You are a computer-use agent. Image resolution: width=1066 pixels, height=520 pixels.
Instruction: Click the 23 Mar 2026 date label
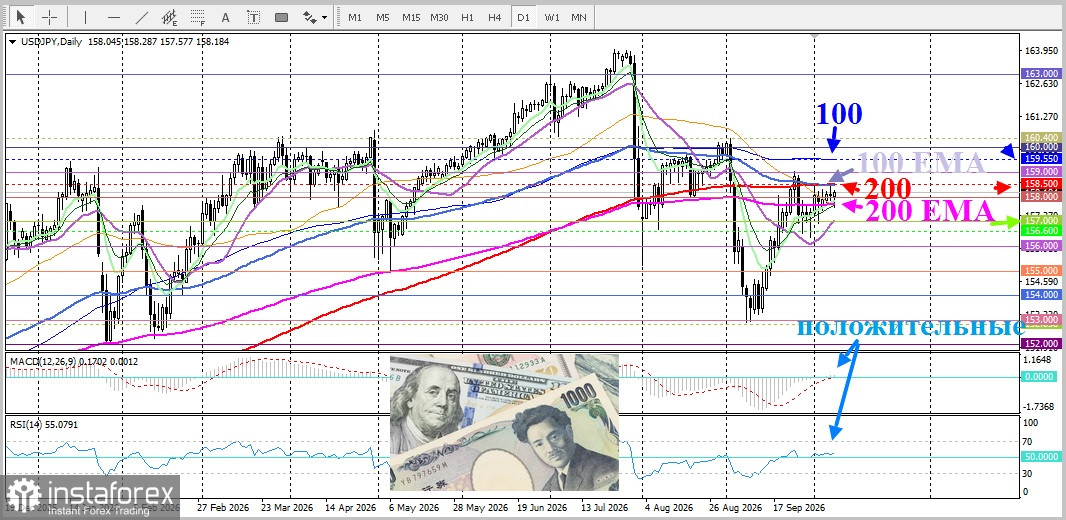[286, 507]
